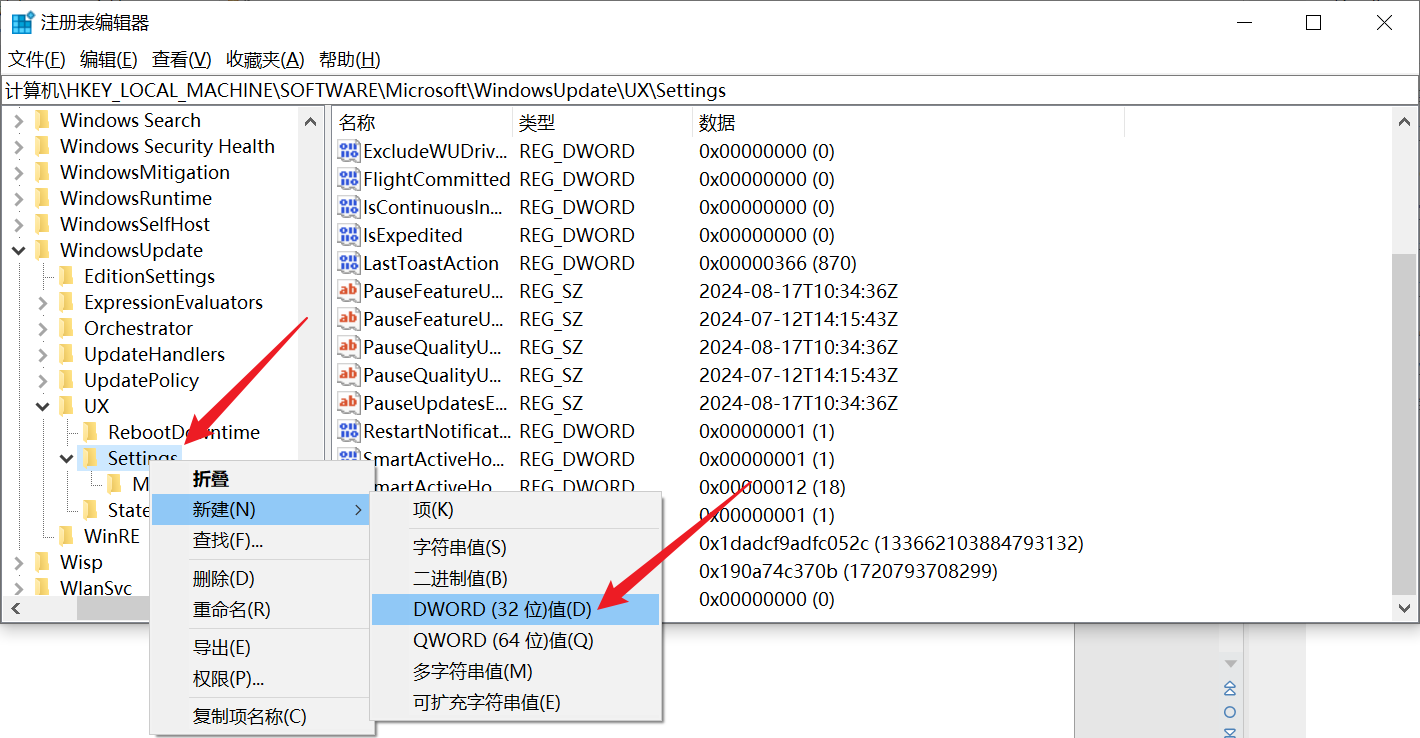Image resolution: width=1420 pixels, height=738 pixels.
Task: Click the values list vertical scrollbar thumb
Action: point(1404,422)
